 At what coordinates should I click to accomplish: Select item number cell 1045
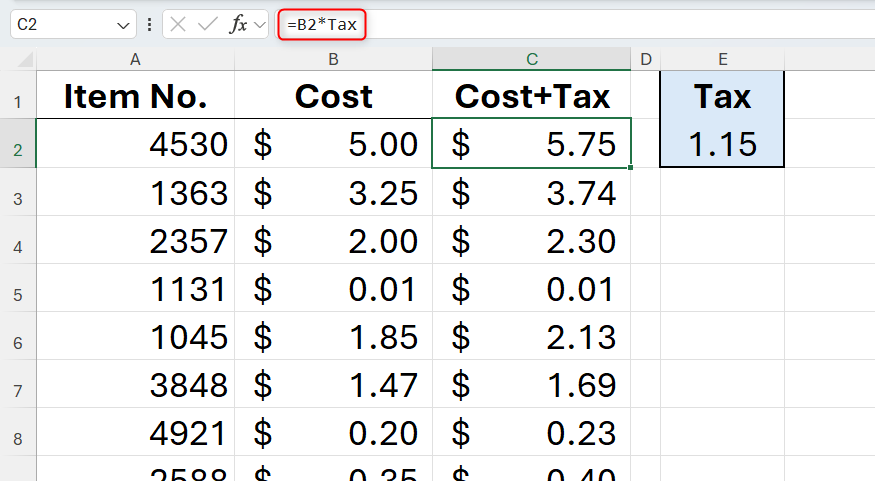tap(135, 336)
